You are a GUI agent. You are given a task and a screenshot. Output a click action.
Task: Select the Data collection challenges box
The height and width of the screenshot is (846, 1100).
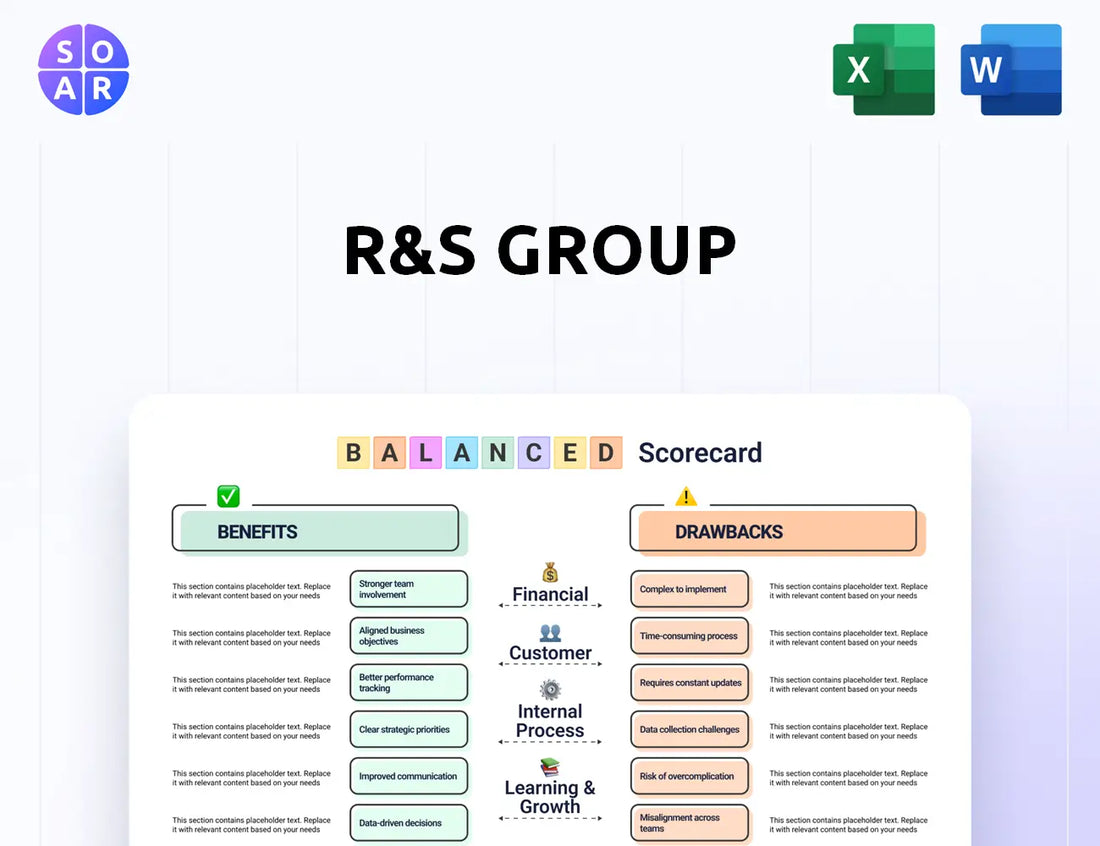click(x=690, y=730)
